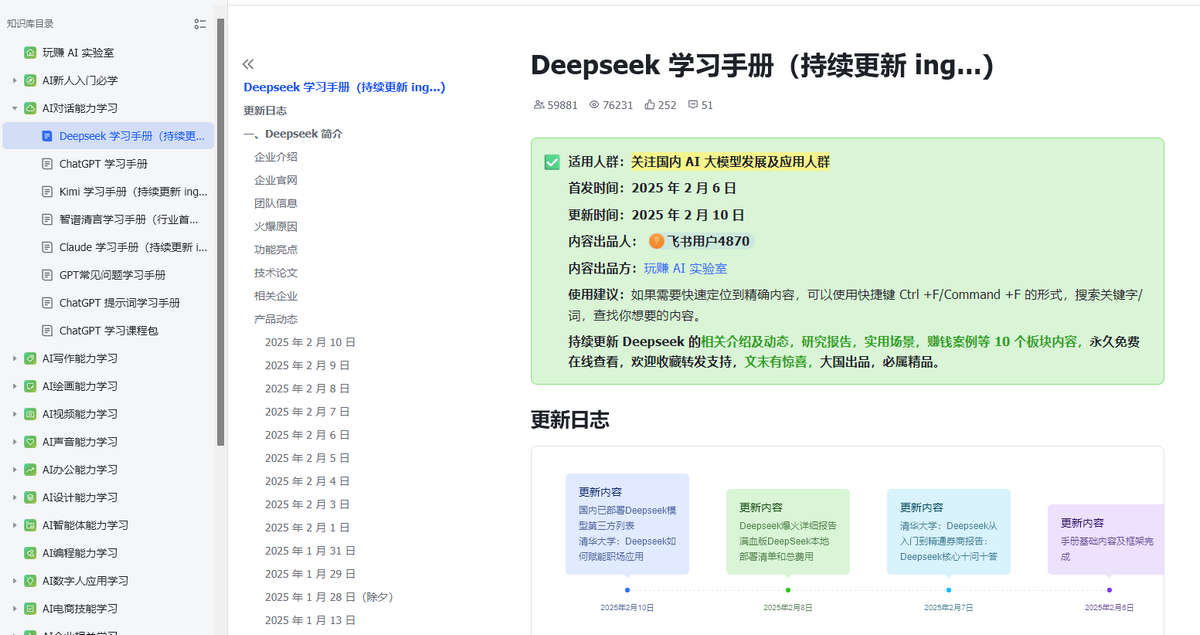
Task: Click the document icon beside ChatGPT 学习课程包
Action: pos(47,330)
